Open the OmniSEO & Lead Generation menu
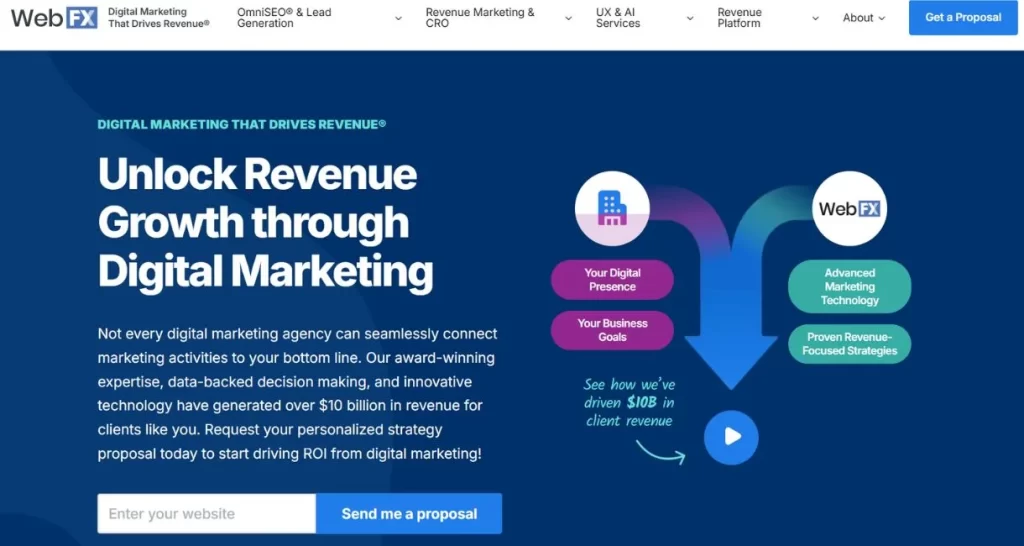Image resolution: width=1024 pixels, height=546 pixels. (284, 18)
